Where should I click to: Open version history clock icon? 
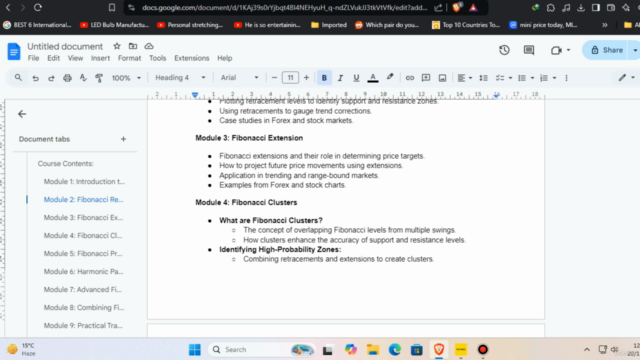click(x=504, y=50)
